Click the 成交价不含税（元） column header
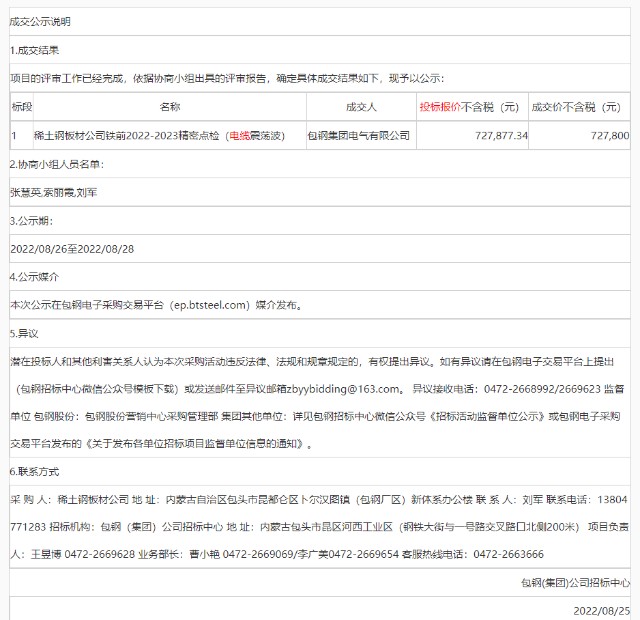Viewport: 640px width, 620px height. 576,107
